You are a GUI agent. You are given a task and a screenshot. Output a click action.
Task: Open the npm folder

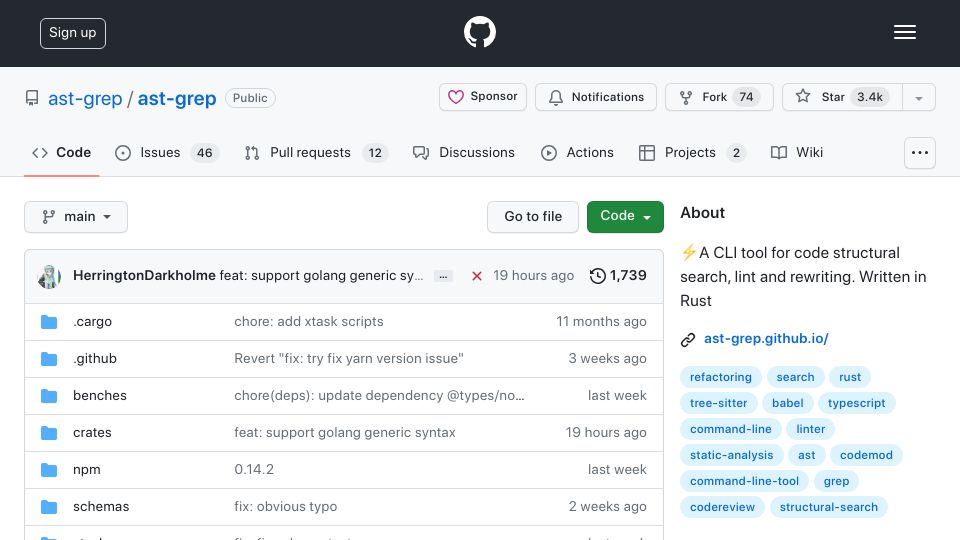click(86, 470)
